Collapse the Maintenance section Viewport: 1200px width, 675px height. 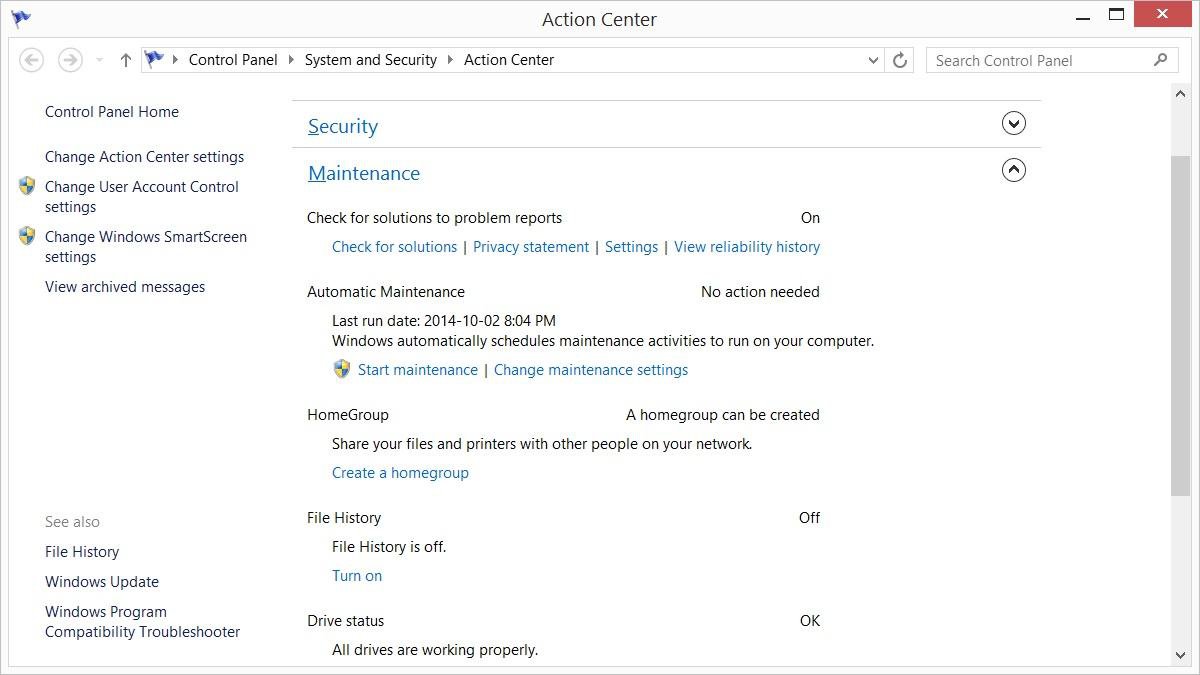1013,170
